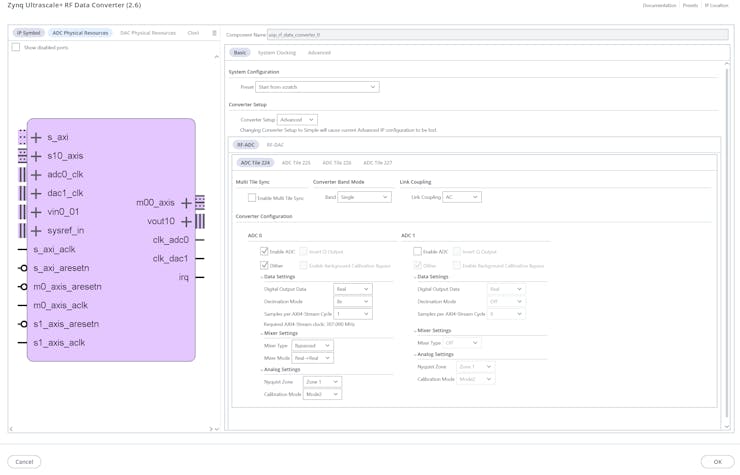The image size is (740, 475).
Task: Open the Advanced tab
Action: pyautogui.click(x=319, y=53)
